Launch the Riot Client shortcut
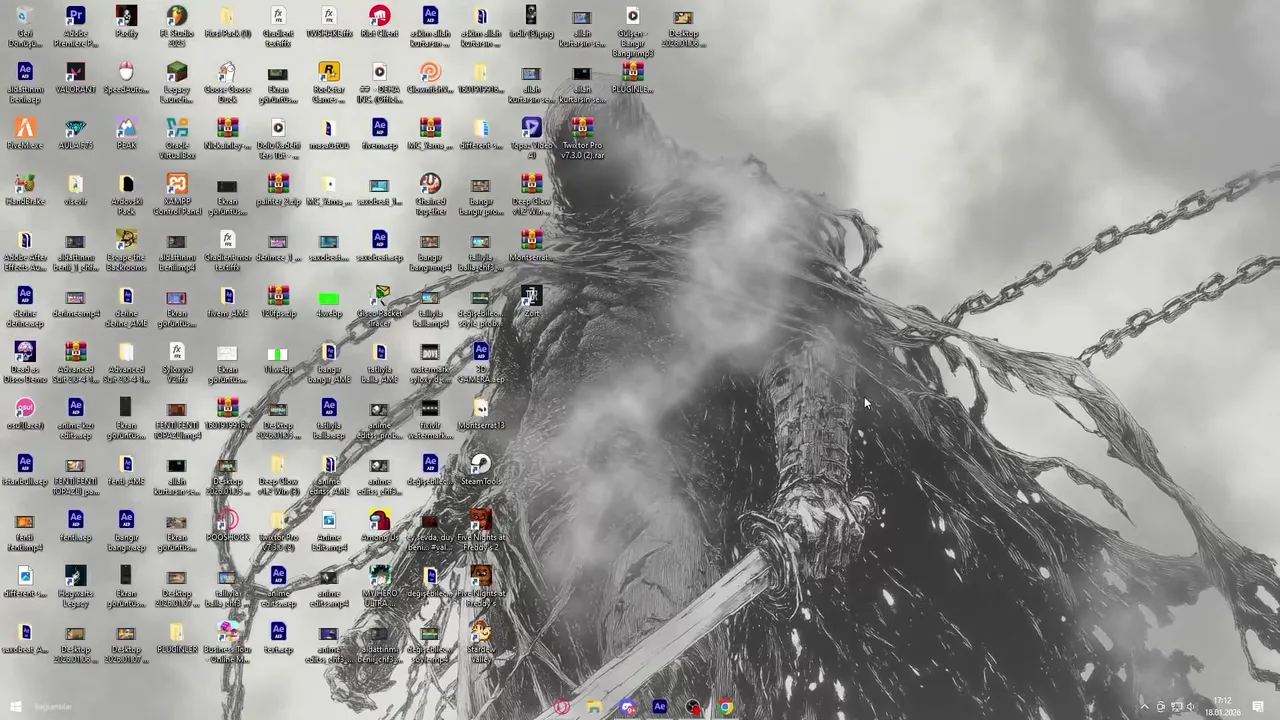The width and height of the screenshot is (1280, 720). [x=379, y=22]
